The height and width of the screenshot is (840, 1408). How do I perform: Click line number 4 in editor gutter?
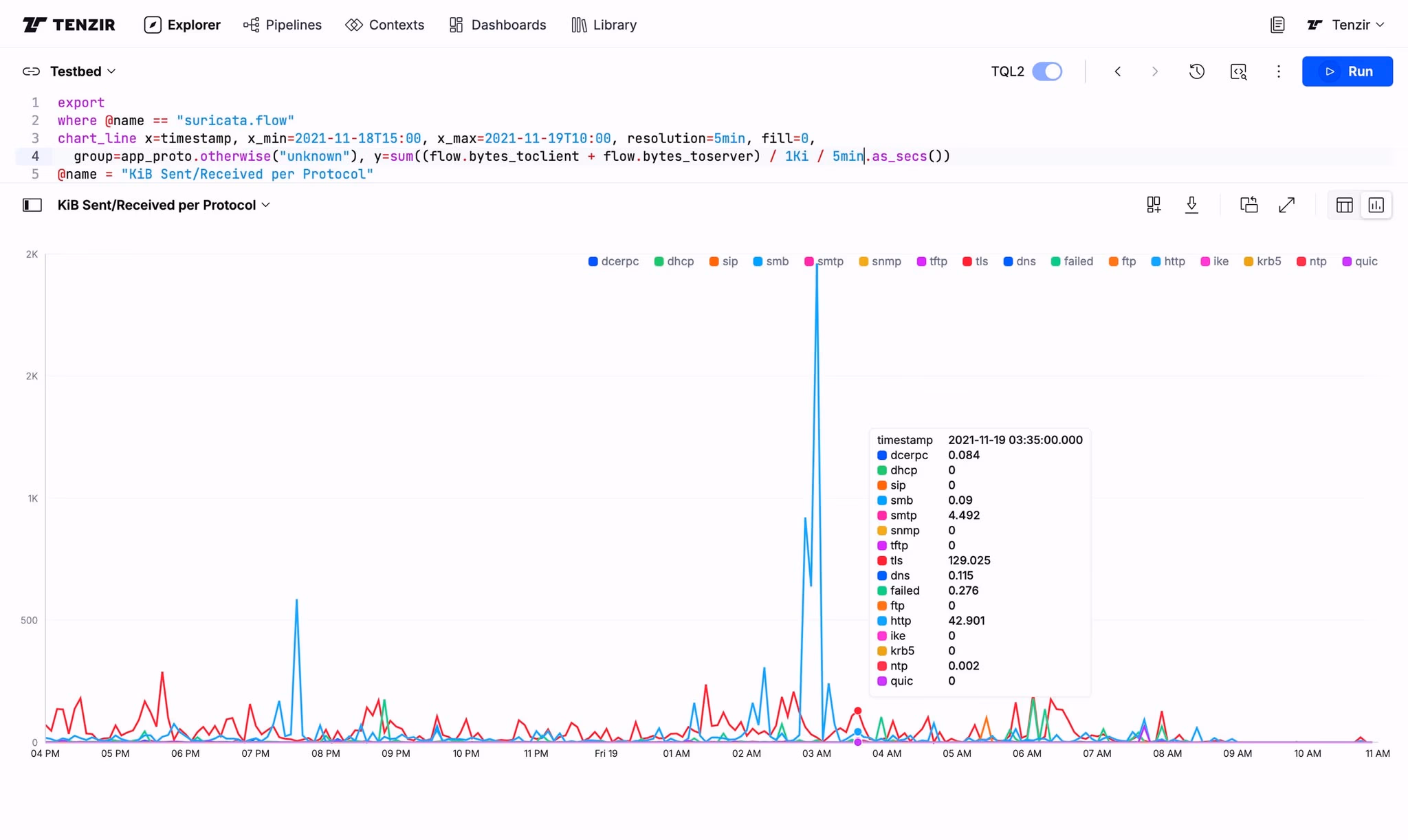(35, 156)
